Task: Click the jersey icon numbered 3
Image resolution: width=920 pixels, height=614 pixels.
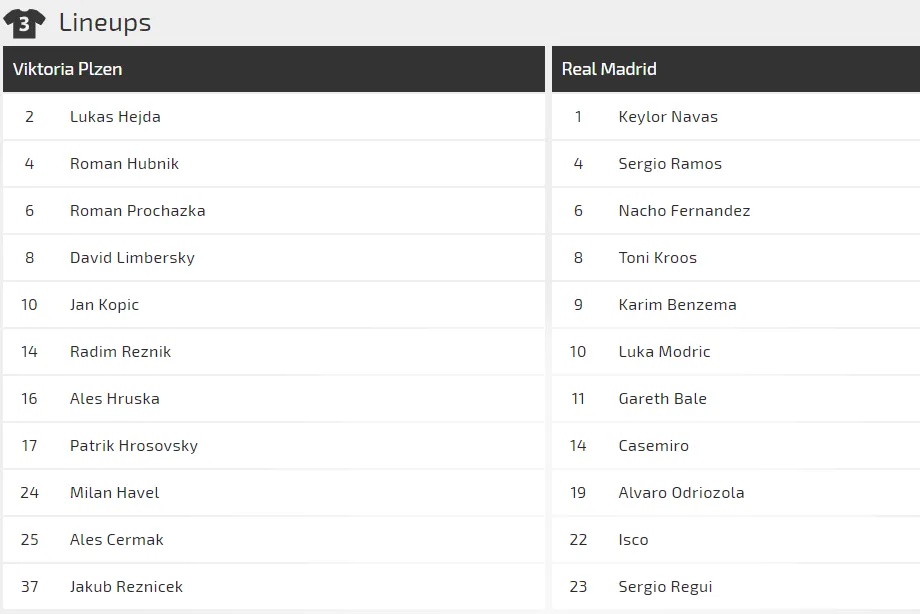Action: coord(24,23)
